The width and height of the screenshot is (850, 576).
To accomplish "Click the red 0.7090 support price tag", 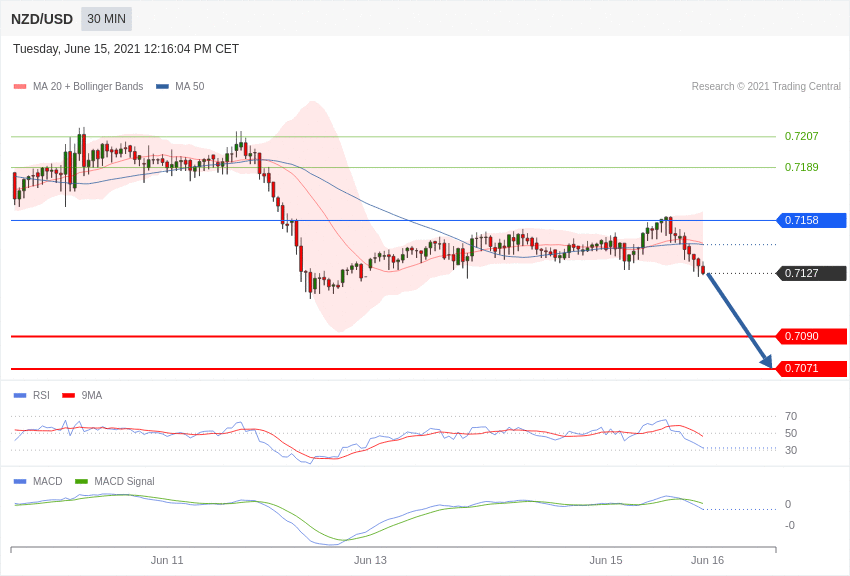I will click(812, 336).
